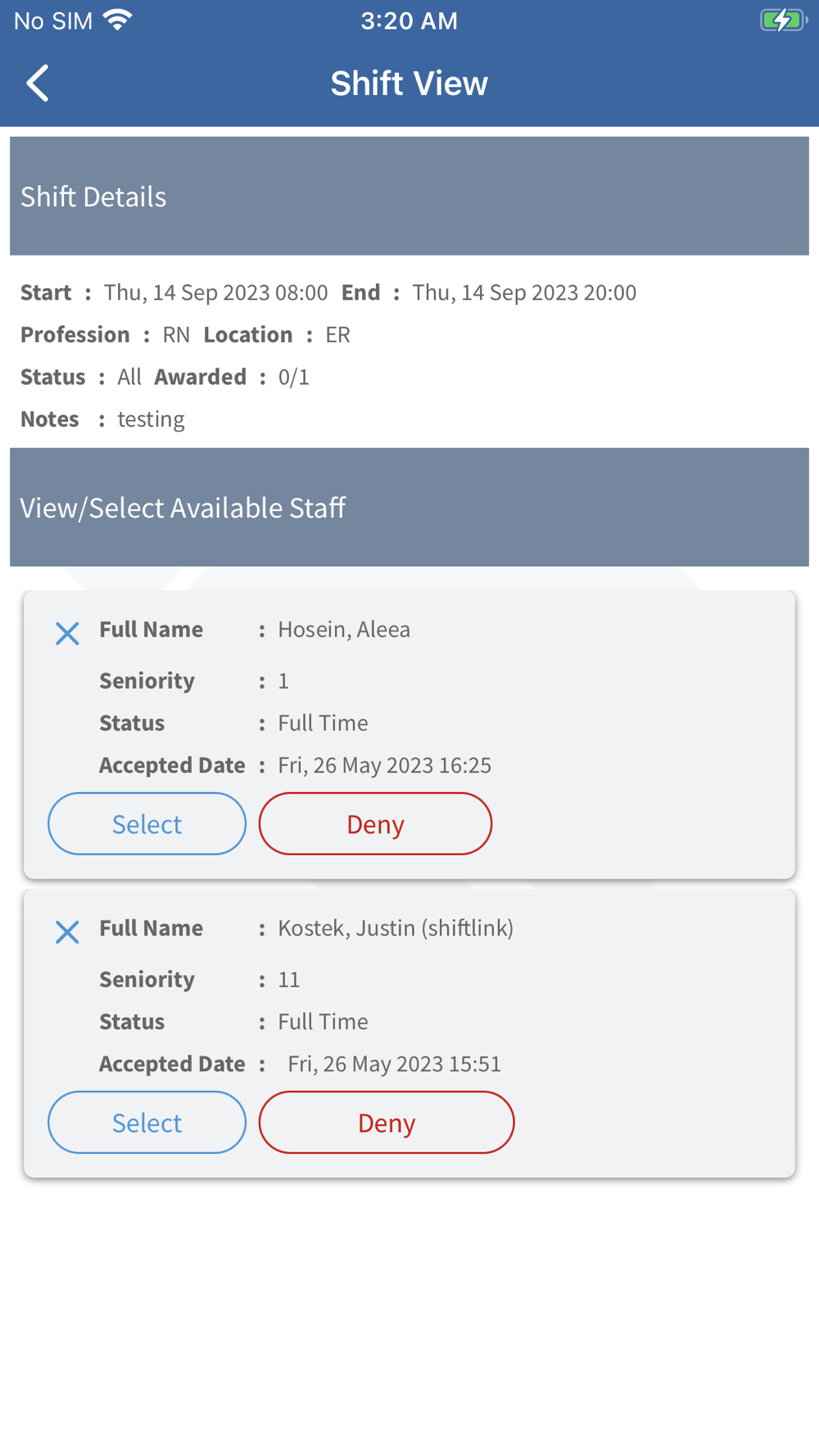Tap start time Thu, 14 Sep 2023 08:00
The image size is (819, 1456).
[215, 292]
